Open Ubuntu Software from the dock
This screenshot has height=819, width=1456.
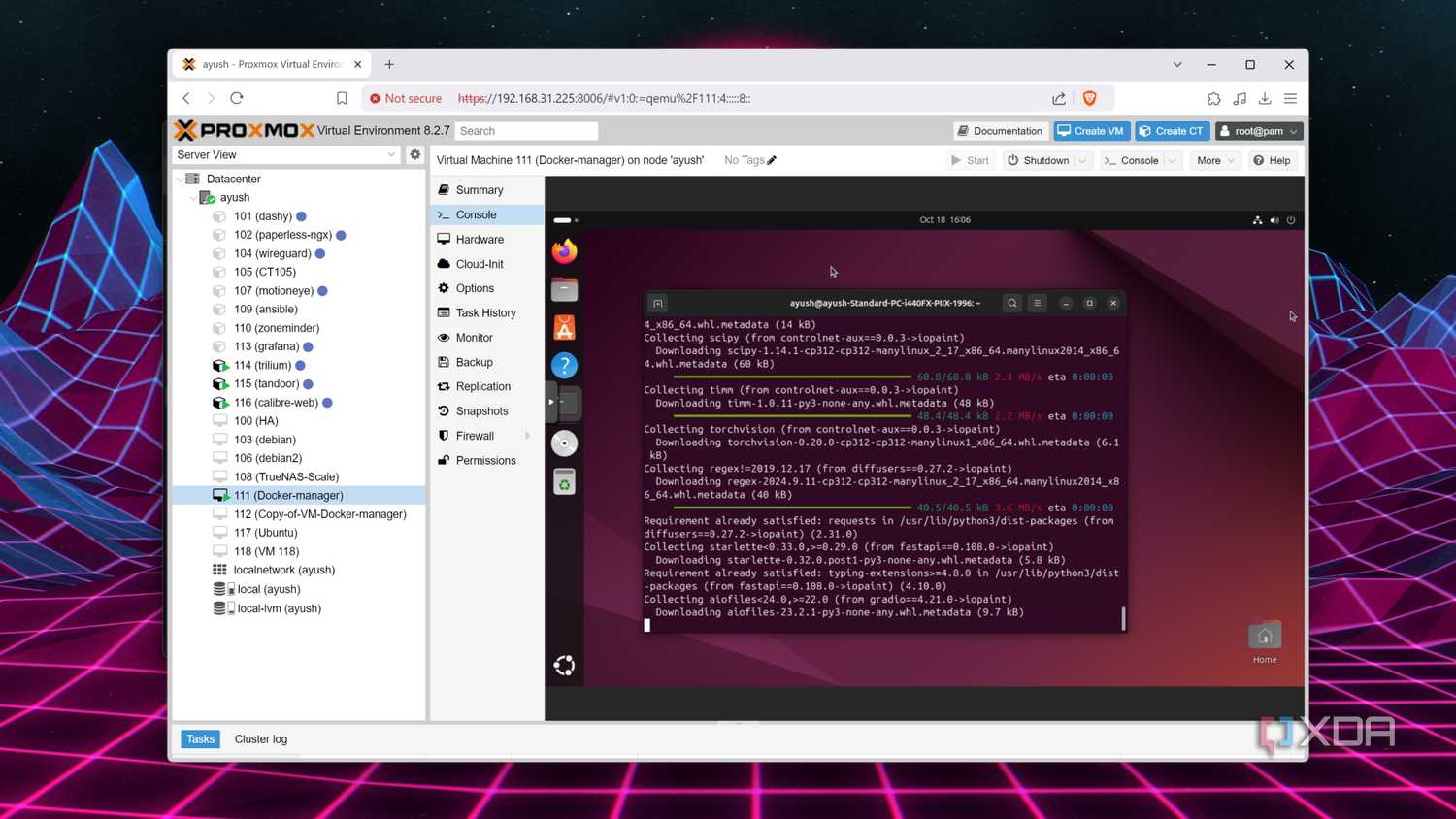tap(564, 327)
